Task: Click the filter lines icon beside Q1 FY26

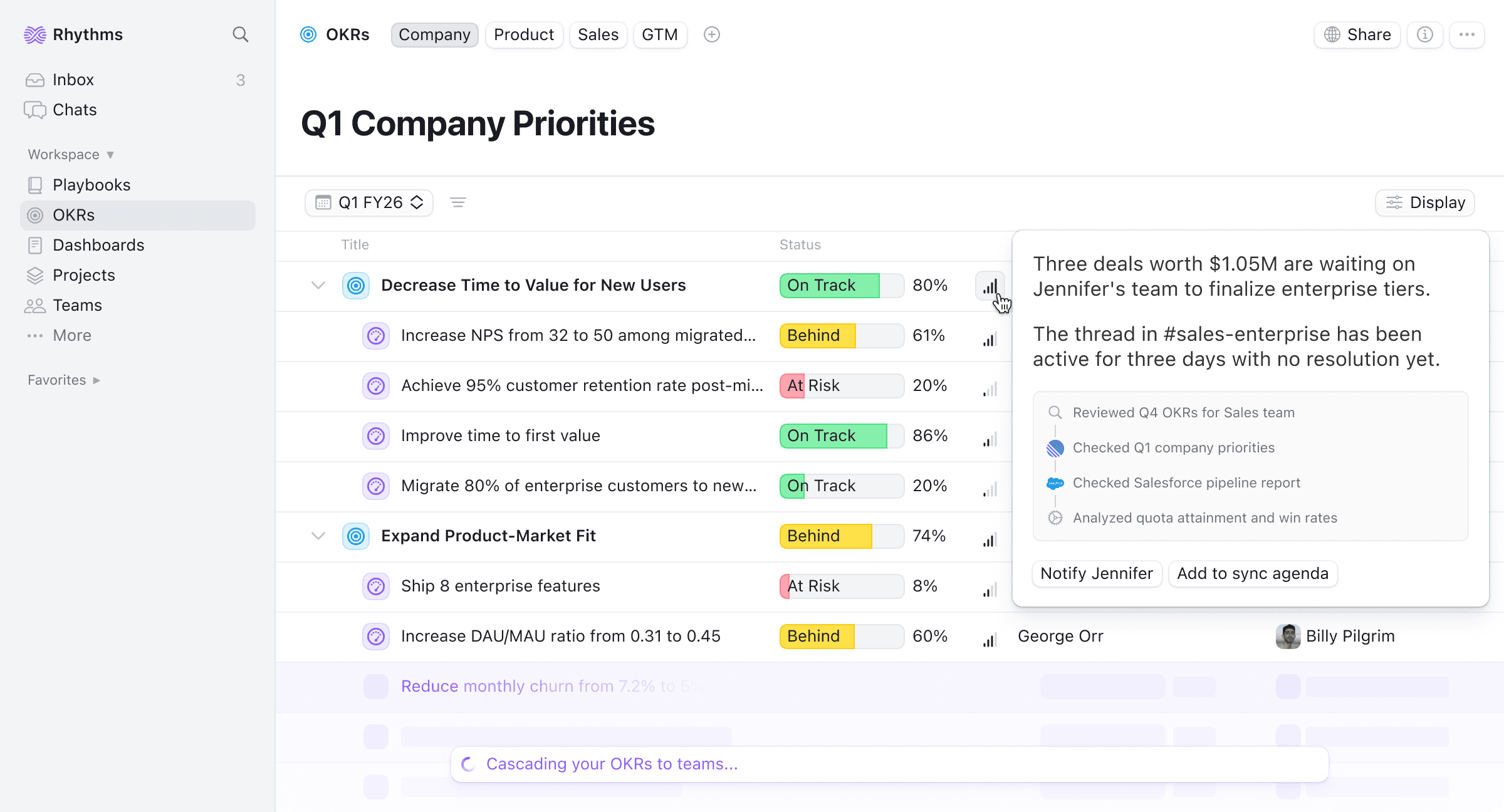Action: coord(458,202)
